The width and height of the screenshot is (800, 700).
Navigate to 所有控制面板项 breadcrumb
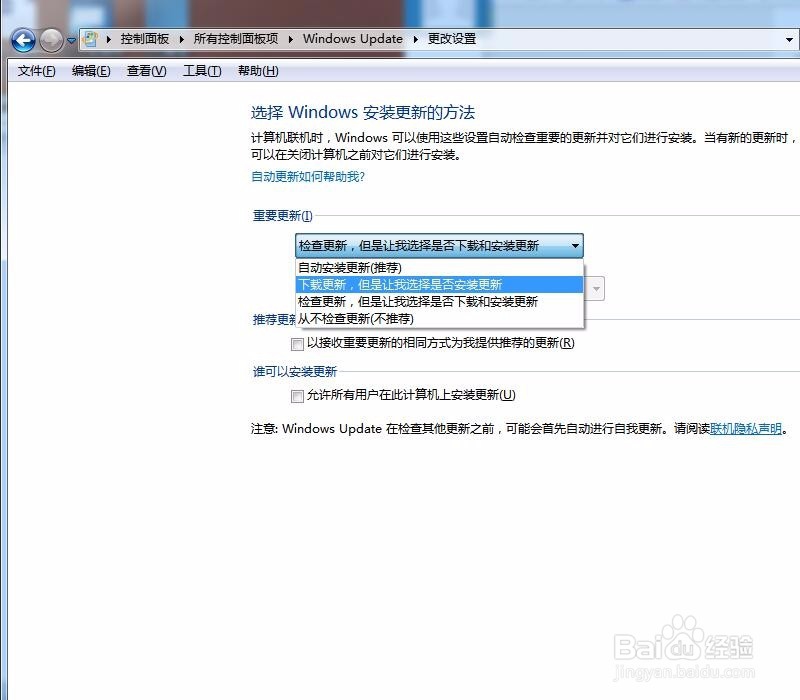236,38
